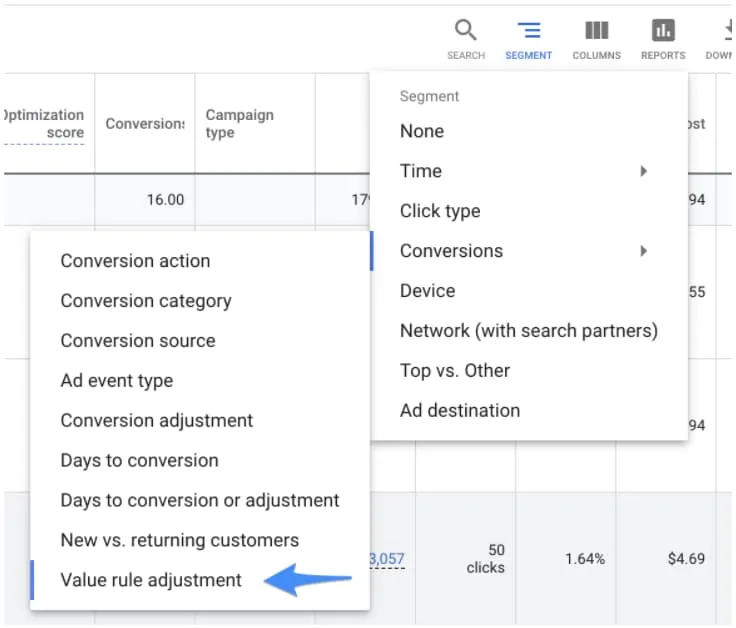Choose New vs. returning customers
736x628 pixels.
pyautogui.click(x=180, y=541)
